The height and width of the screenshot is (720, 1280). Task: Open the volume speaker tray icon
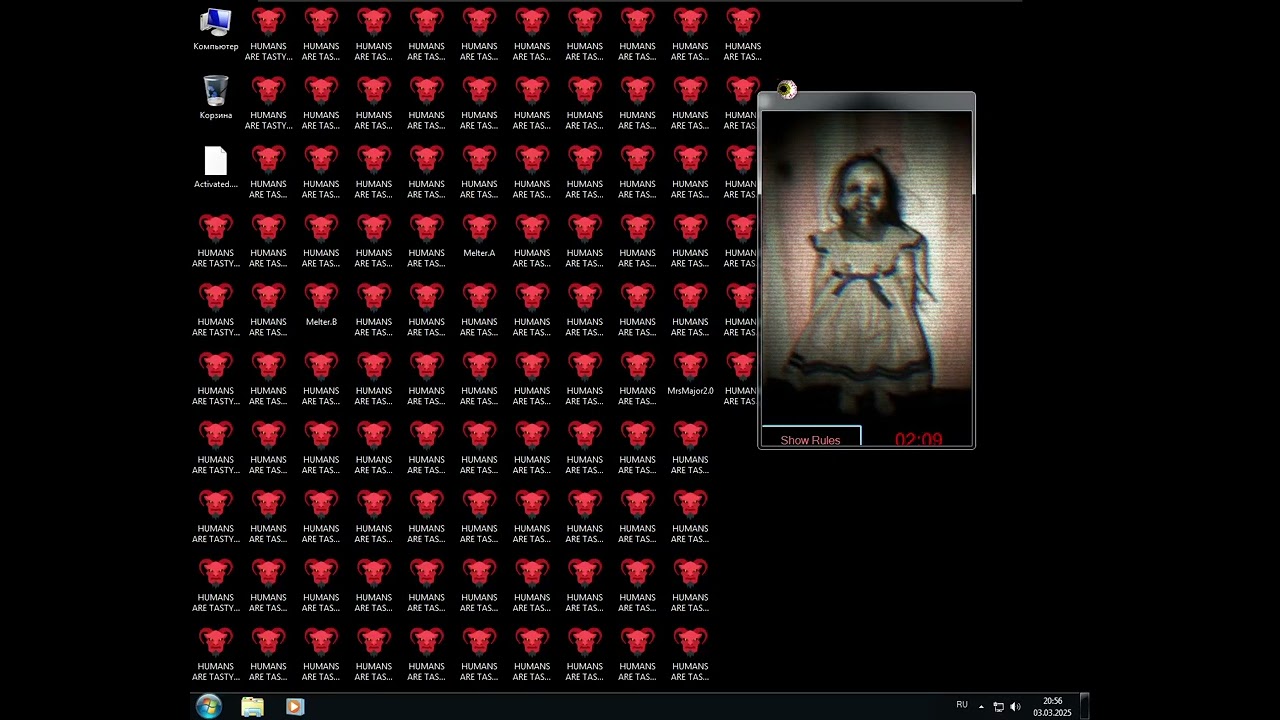point(1015,707)
